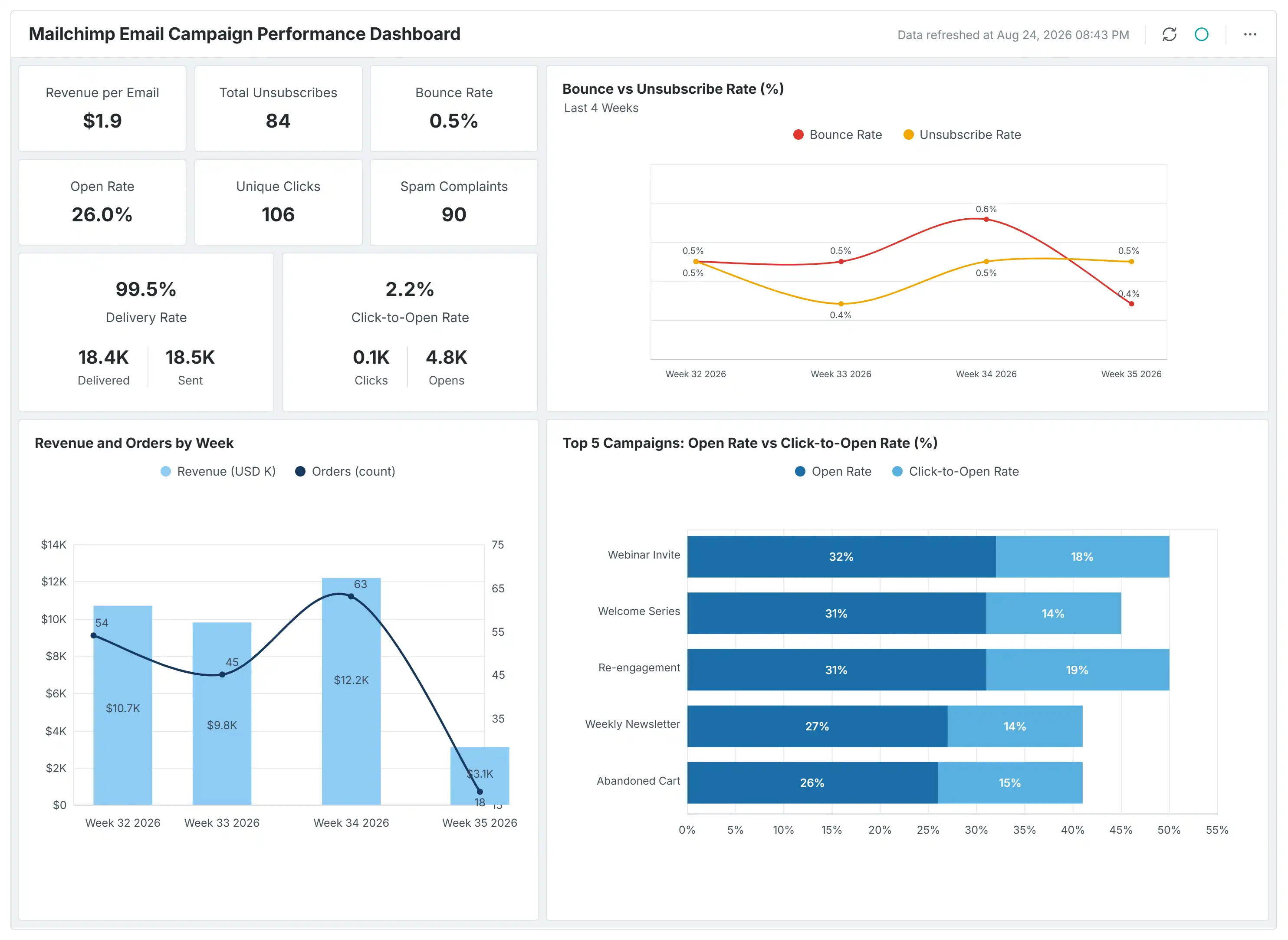The image size is (1288, 940).
Task: Click the Week 34 bounce rate 0.6% point
Action: 986,220
